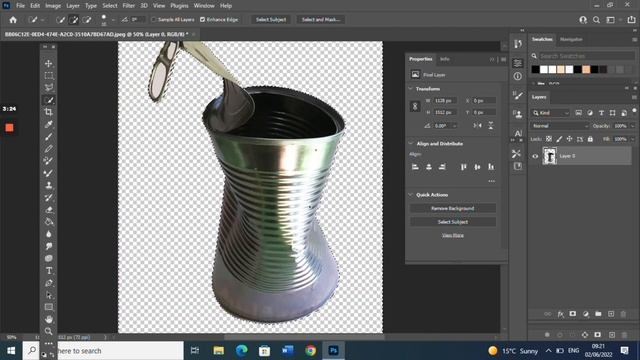Click the Home icon in options bar

pos(13,20)
